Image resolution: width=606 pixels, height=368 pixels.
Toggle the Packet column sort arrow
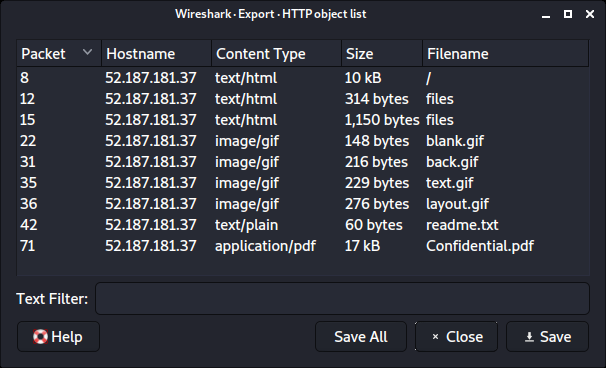tap(87, 52)
